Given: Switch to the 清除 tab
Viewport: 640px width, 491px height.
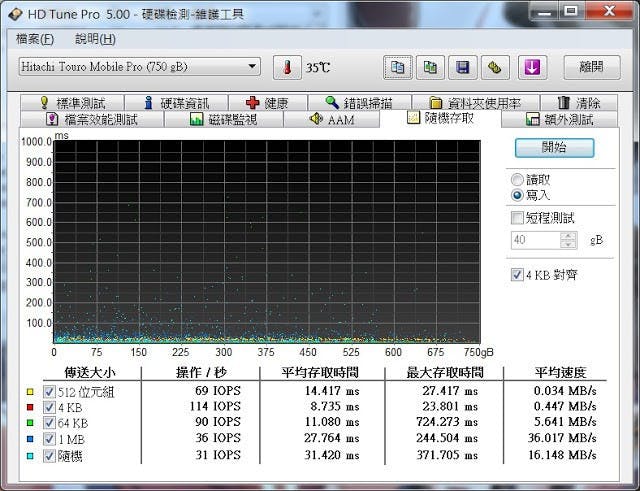Looking at the screenshot, I should pos(579,103).
